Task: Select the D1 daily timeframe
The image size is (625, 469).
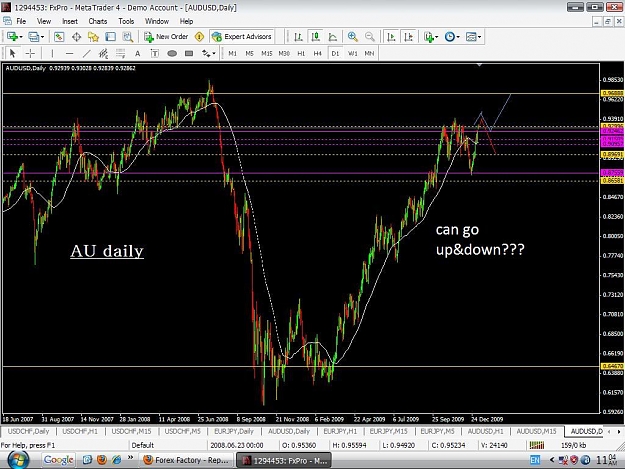Action: [335, 53]
